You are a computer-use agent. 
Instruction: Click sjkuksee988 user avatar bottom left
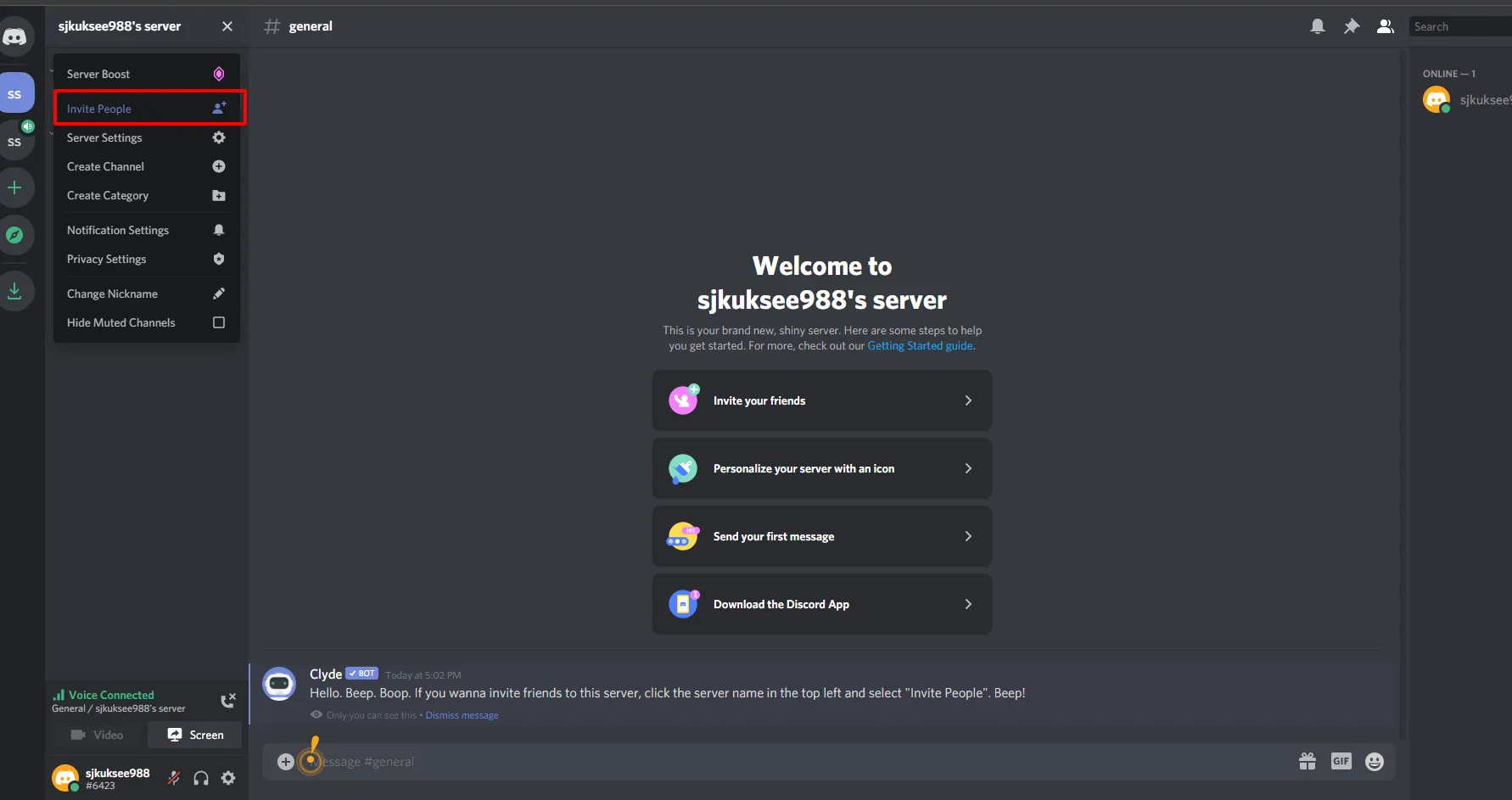coord(65,778)
